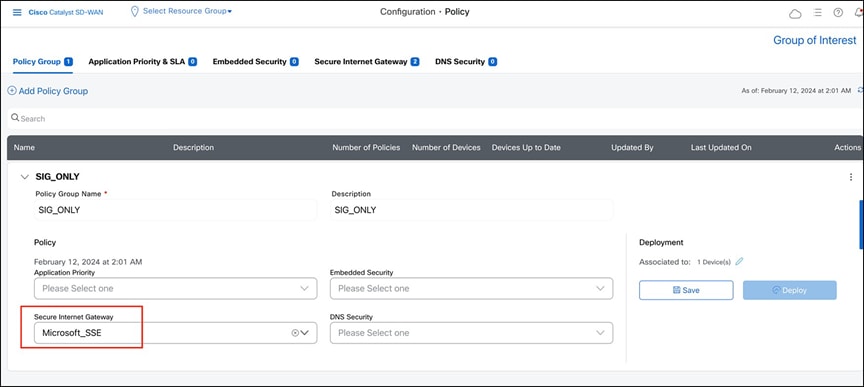
Task: Click the Description column header
Action: point(193,147)
